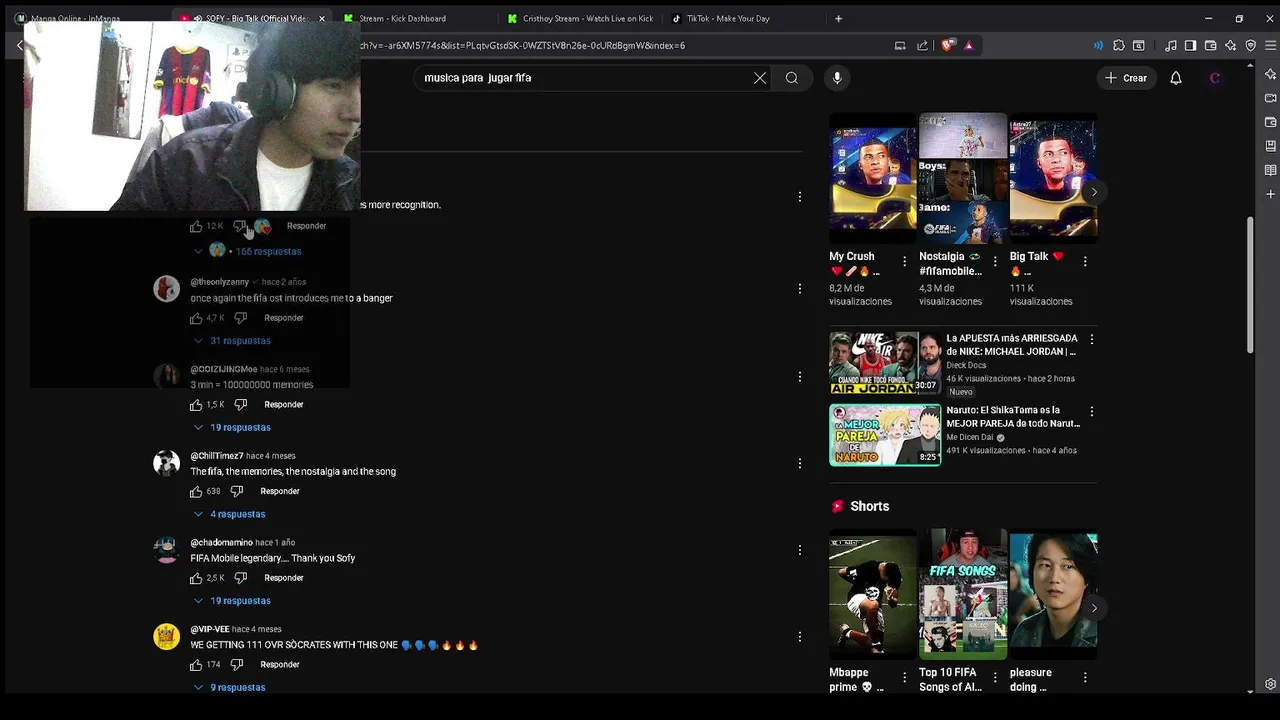Show next shorts with top shelf arrow
Viewport: 1280px width, 720px height.
coord(1094,192)
